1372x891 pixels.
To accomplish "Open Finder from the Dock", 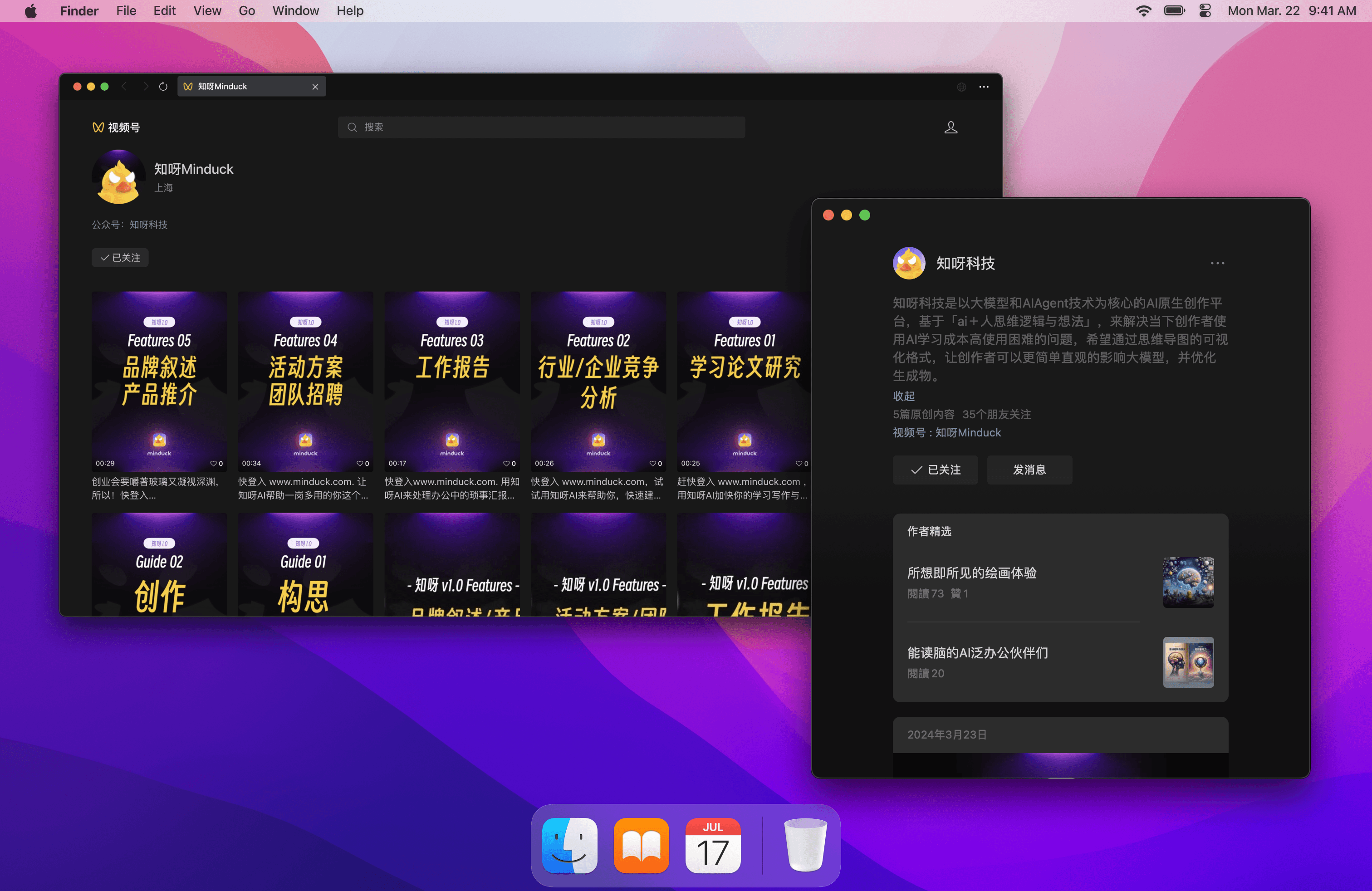I will click(569, 846).
